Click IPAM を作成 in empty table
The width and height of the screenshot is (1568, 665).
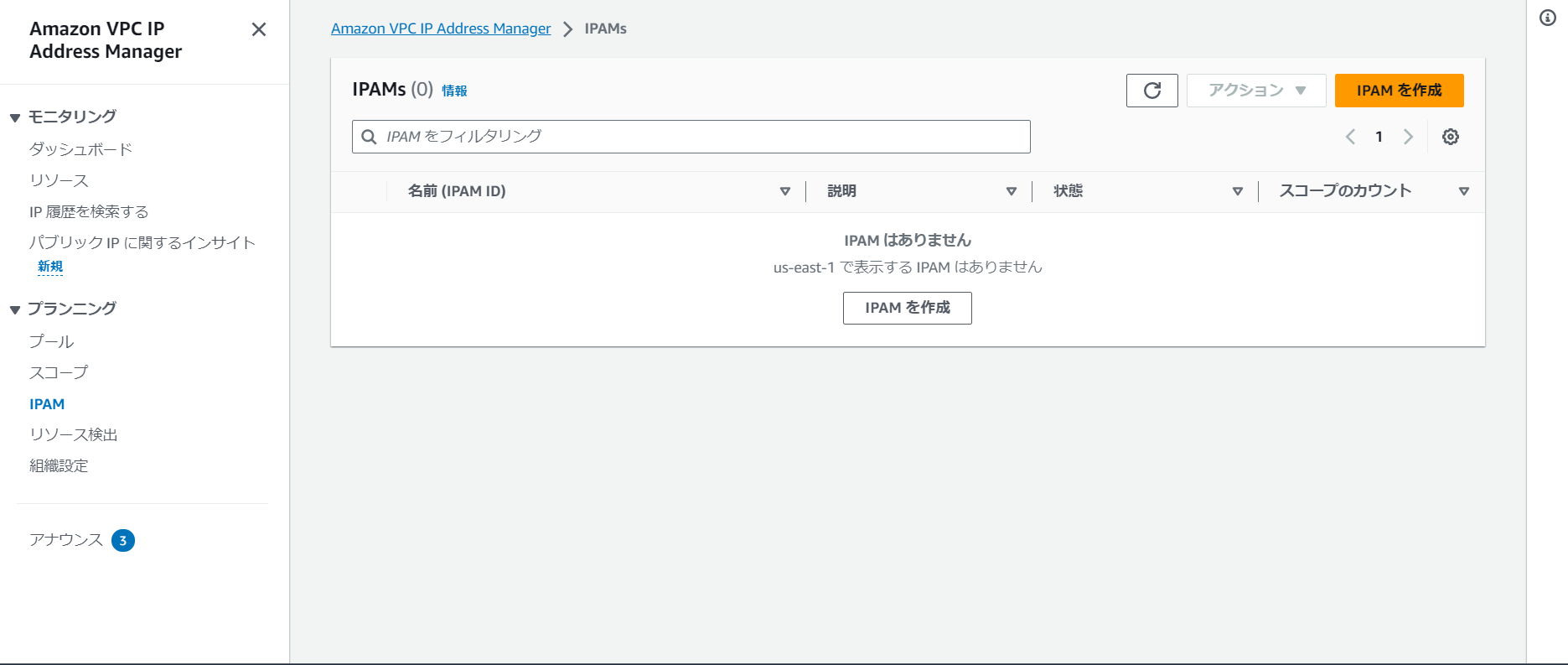click(908, 308)
